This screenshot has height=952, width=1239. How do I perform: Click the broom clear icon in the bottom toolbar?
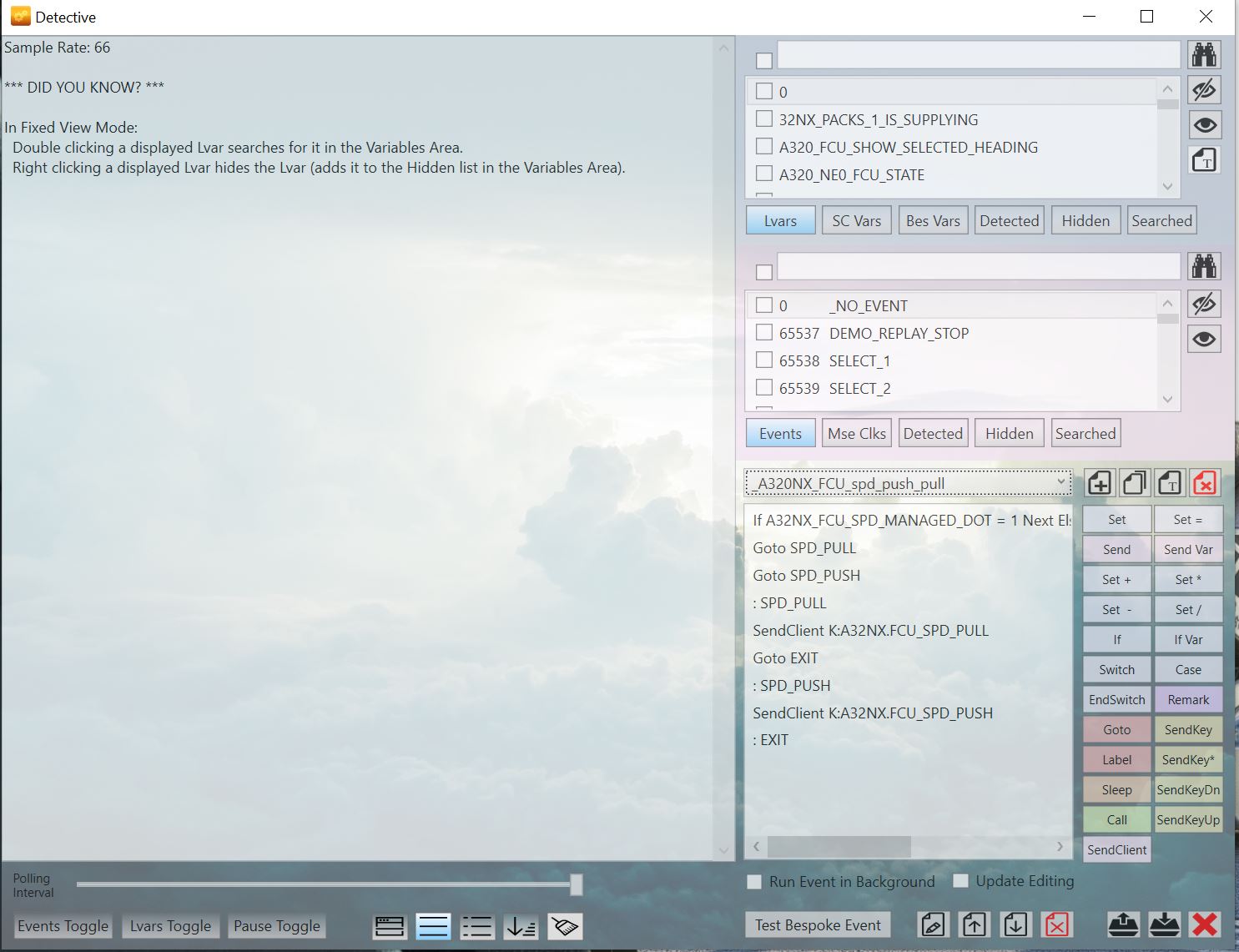[x=565, y=926]
